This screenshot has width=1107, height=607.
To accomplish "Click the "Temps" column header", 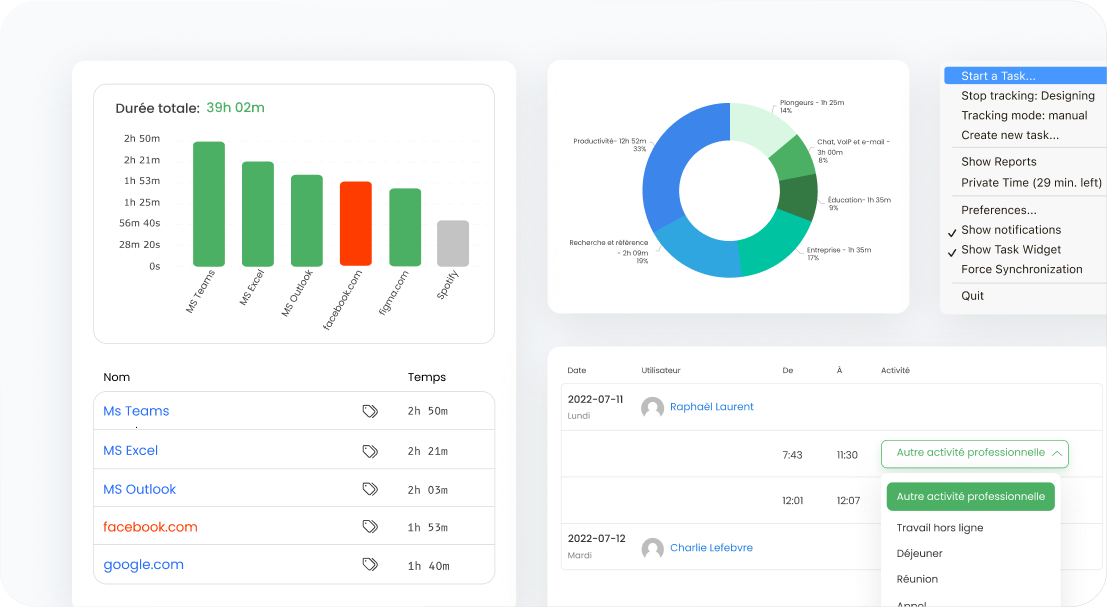I will 426,377.
